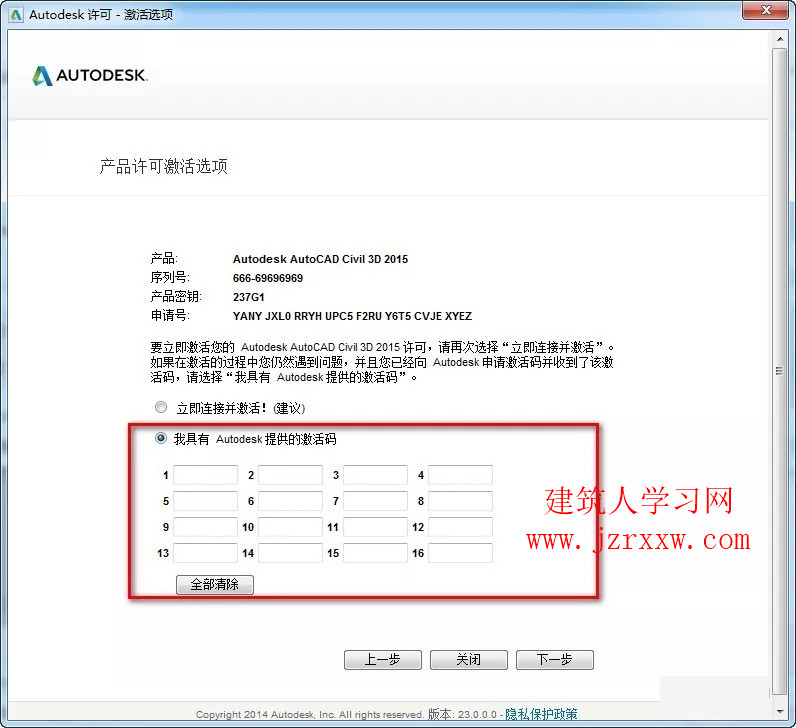Click the heading 产品许可激活选项
The width and height of the screenshot is (796, 728).
[163, 166]
